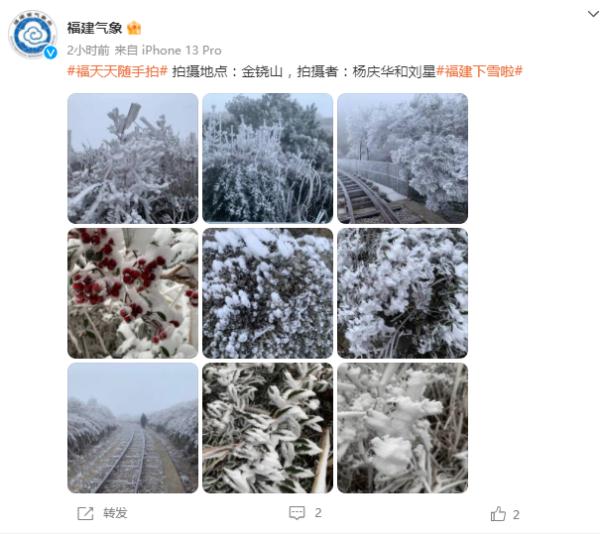Open the red berries in snow photo
This screenshot has height=534, width=600.
coord(133,293)
